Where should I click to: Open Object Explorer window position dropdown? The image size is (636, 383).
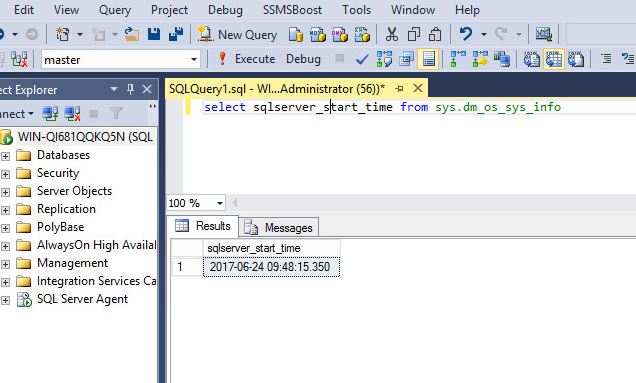coord(114,89)
